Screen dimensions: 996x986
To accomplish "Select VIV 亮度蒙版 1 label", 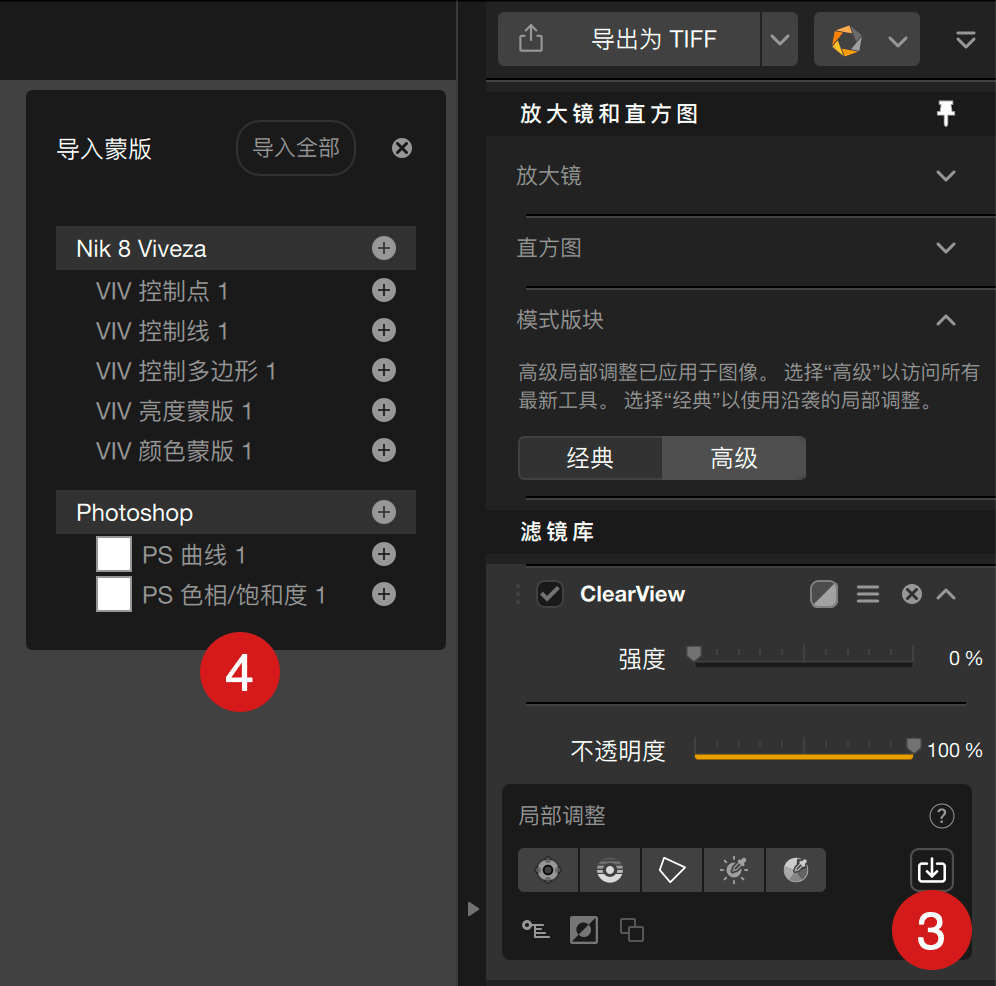I will point(173,411).
